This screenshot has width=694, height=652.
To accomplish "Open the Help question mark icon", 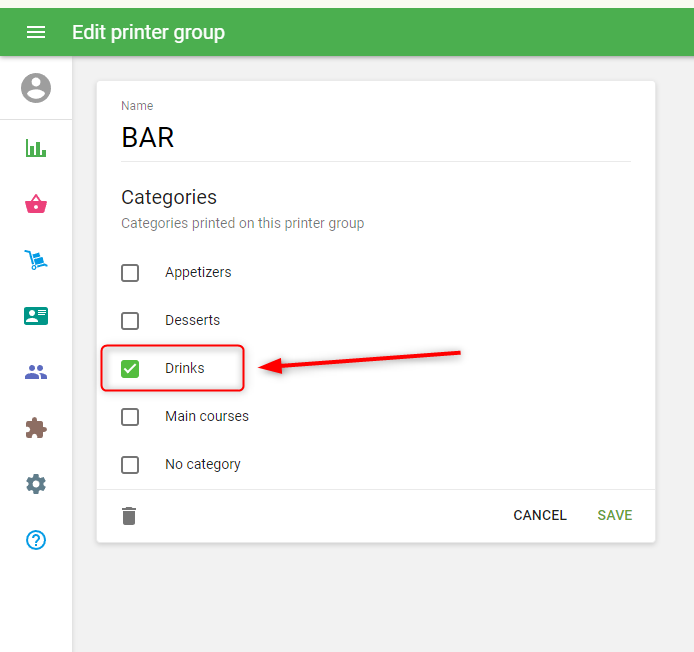I will (36, 540).
